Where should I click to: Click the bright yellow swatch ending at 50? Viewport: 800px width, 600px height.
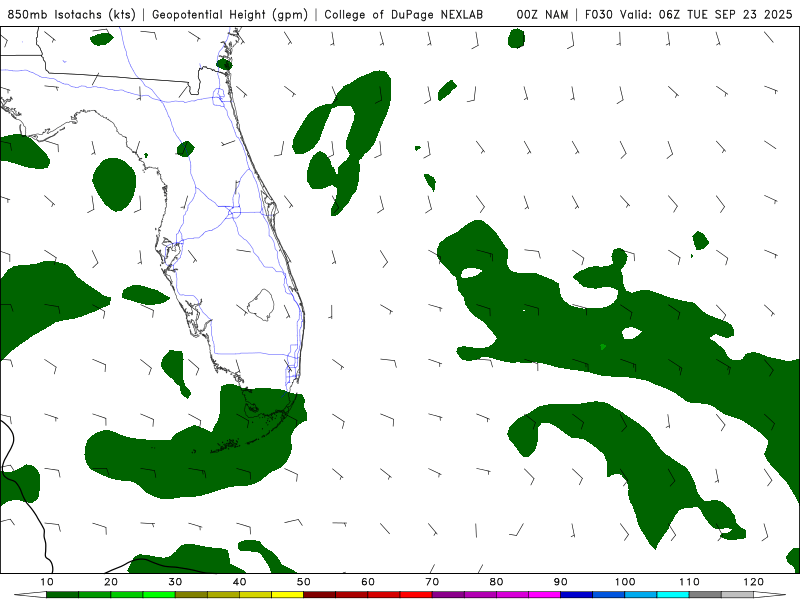coord(287,595)
